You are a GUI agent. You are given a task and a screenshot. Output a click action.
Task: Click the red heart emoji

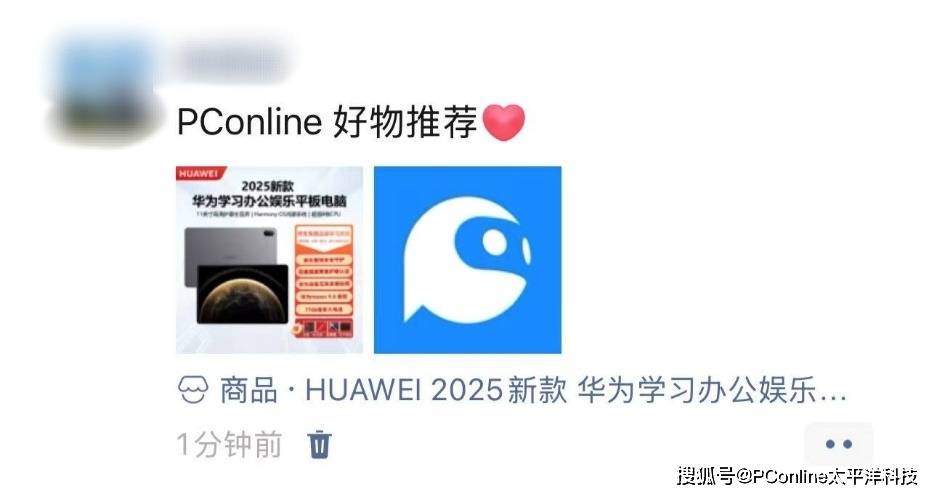[503, 122]
